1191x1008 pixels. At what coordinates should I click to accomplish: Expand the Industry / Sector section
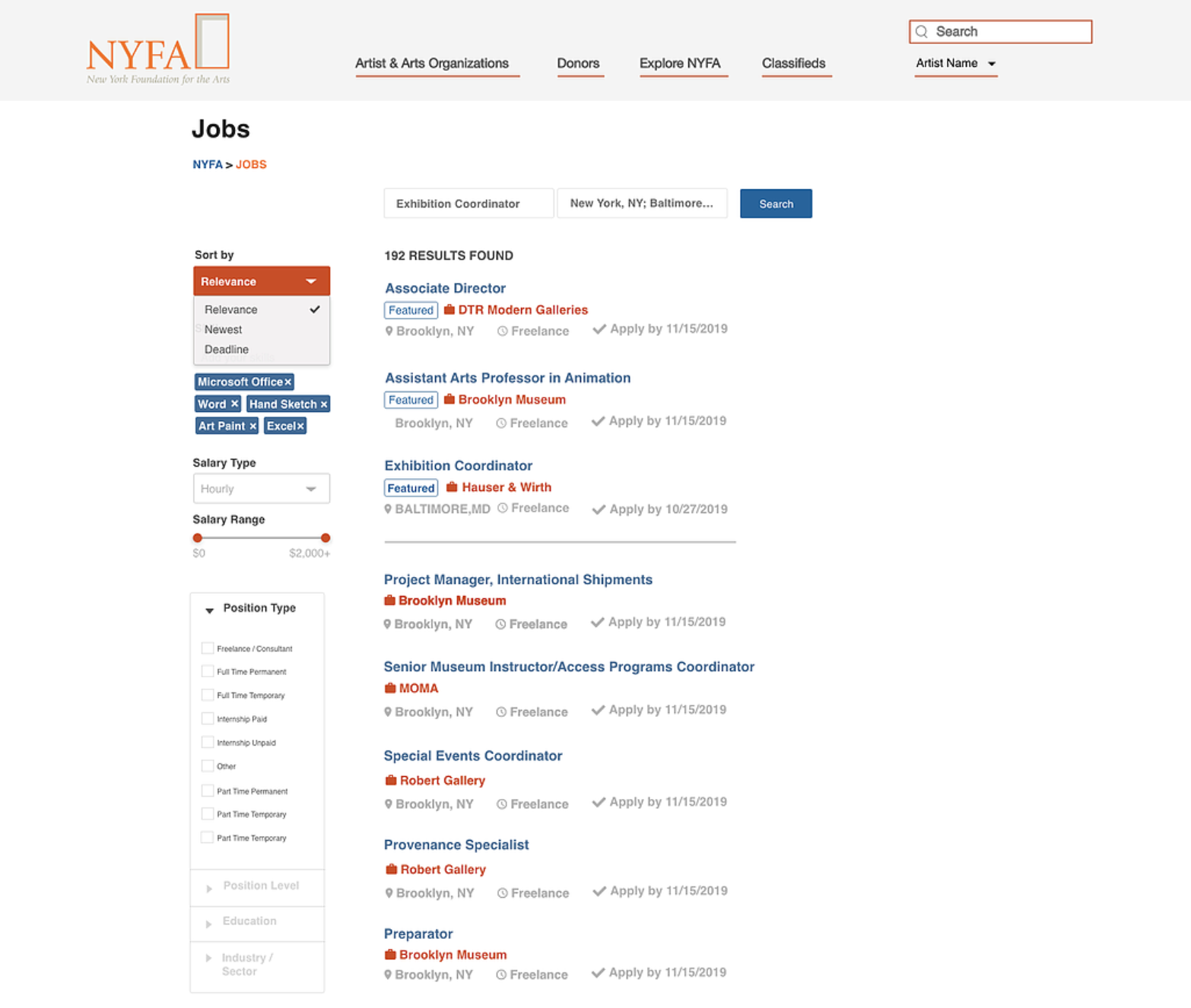pyautogui.click(x=209, y=958)
